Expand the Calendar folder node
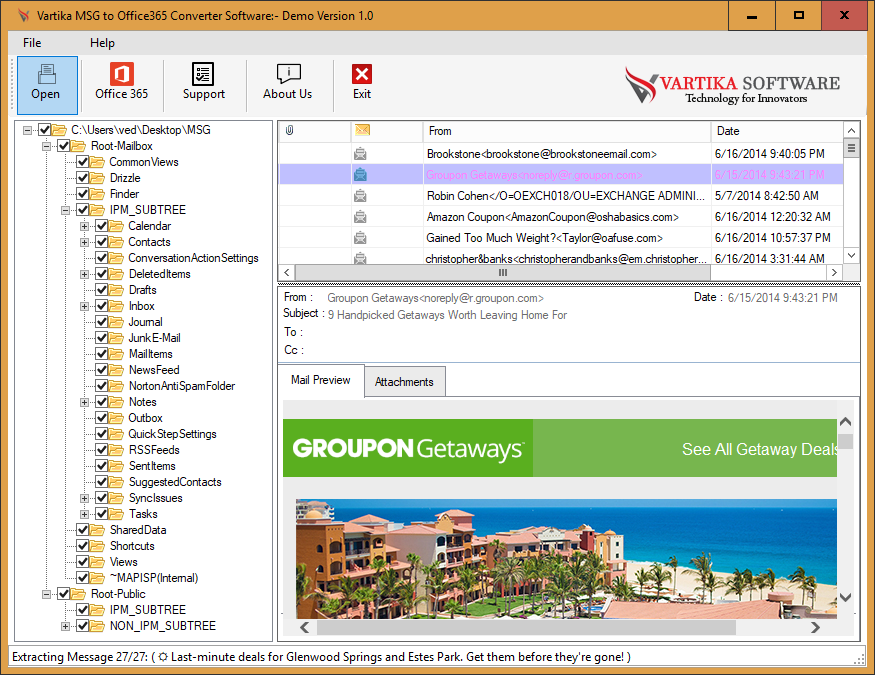Screen dimensions: 875x675 pos(84,226)
